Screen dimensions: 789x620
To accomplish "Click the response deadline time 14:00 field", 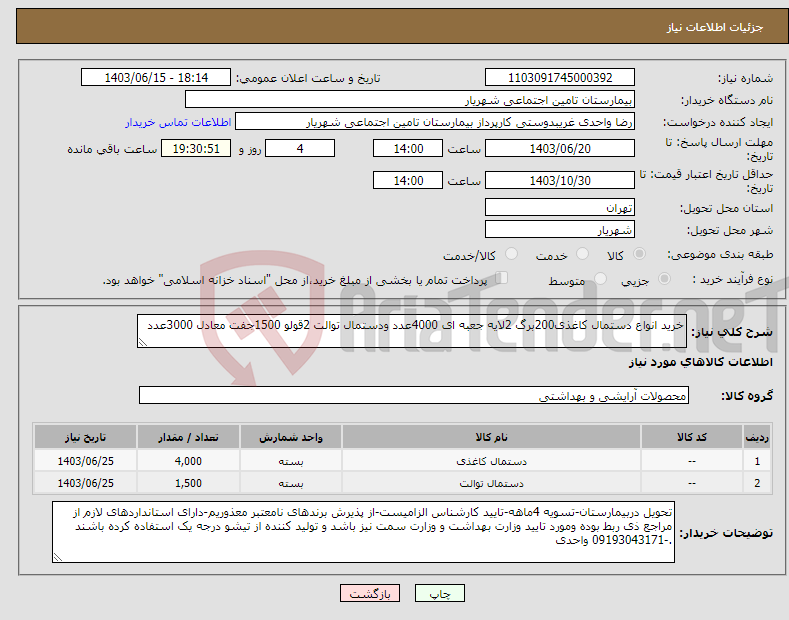I will (x=408, y=148).
